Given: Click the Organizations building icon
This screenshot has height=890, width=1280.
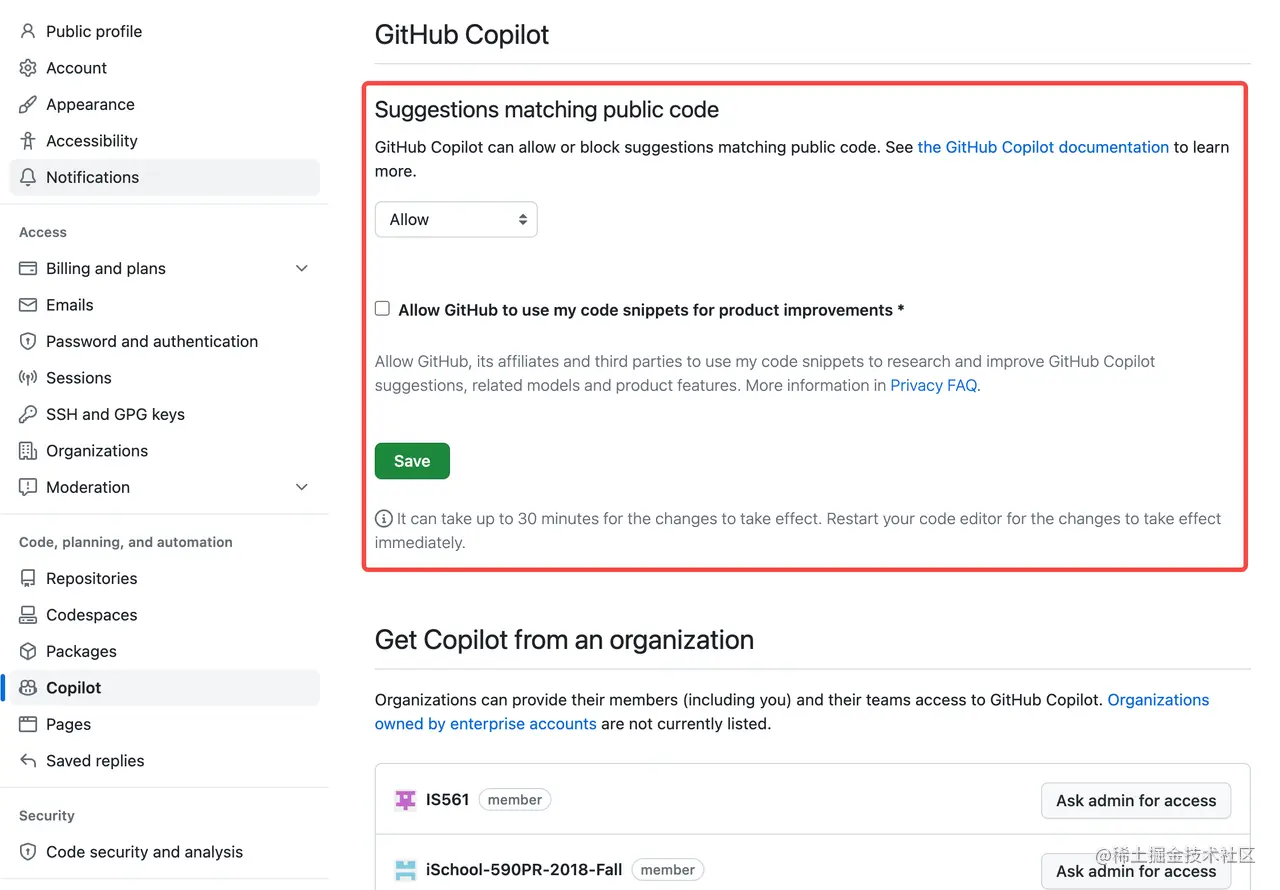Looking at the screenshot, I should click(28, 451).
